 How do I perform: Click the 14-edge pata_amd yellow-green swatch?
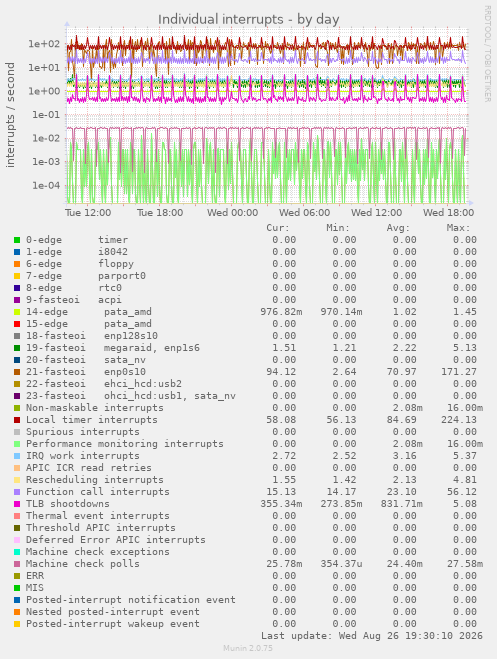[17, 312]
